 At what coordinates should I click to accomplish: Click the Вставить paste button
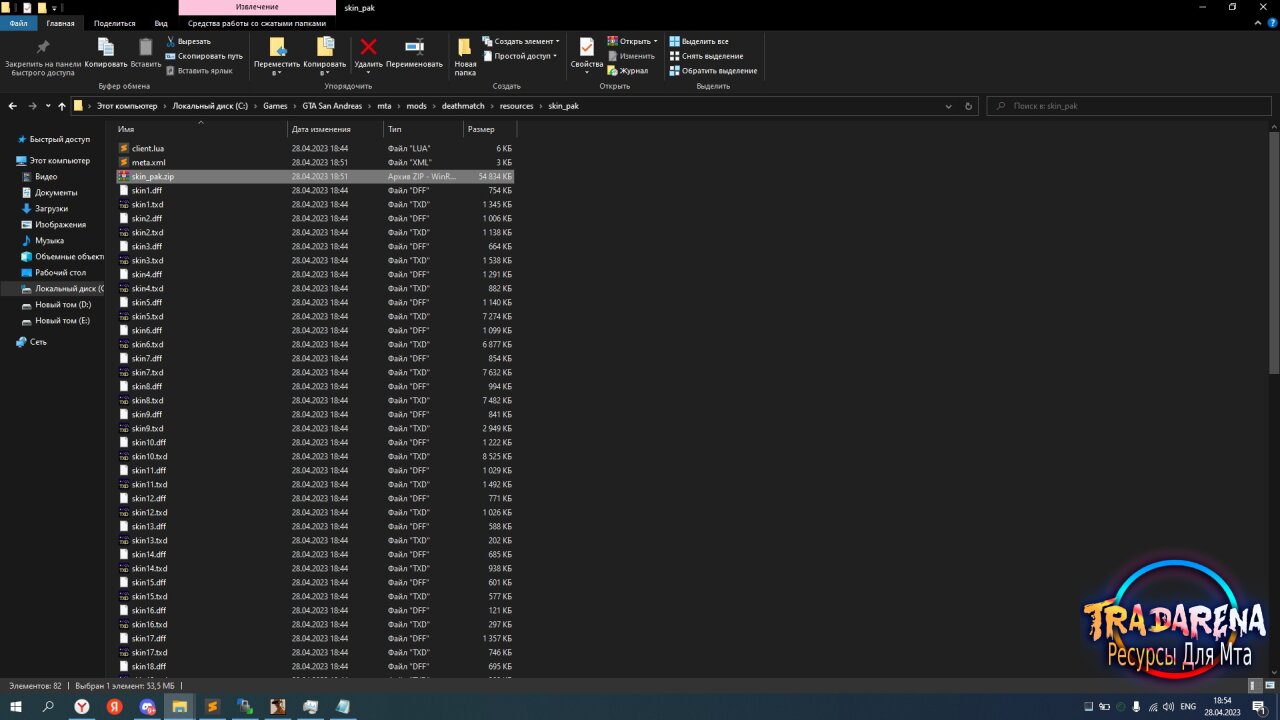tap(146, 53)
